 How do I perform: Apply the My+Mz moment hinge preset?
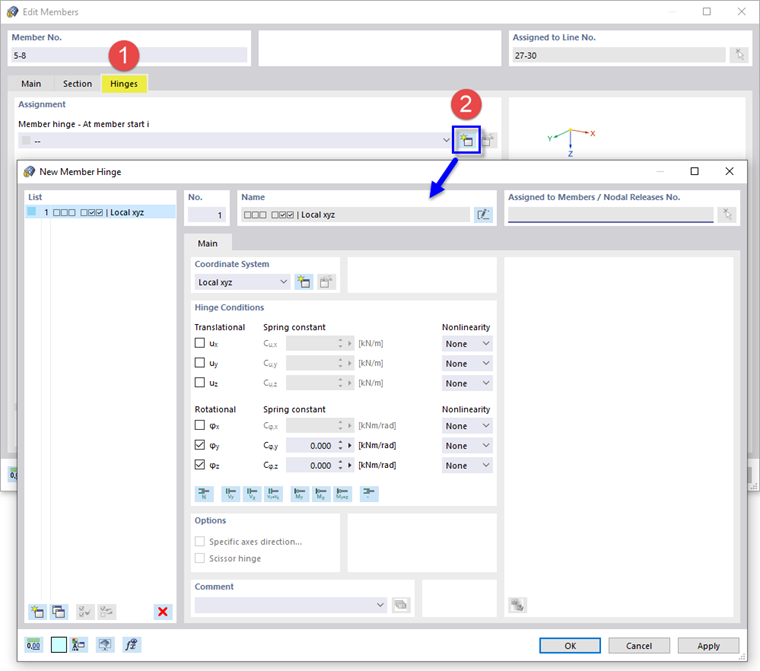tap(343, 494)
